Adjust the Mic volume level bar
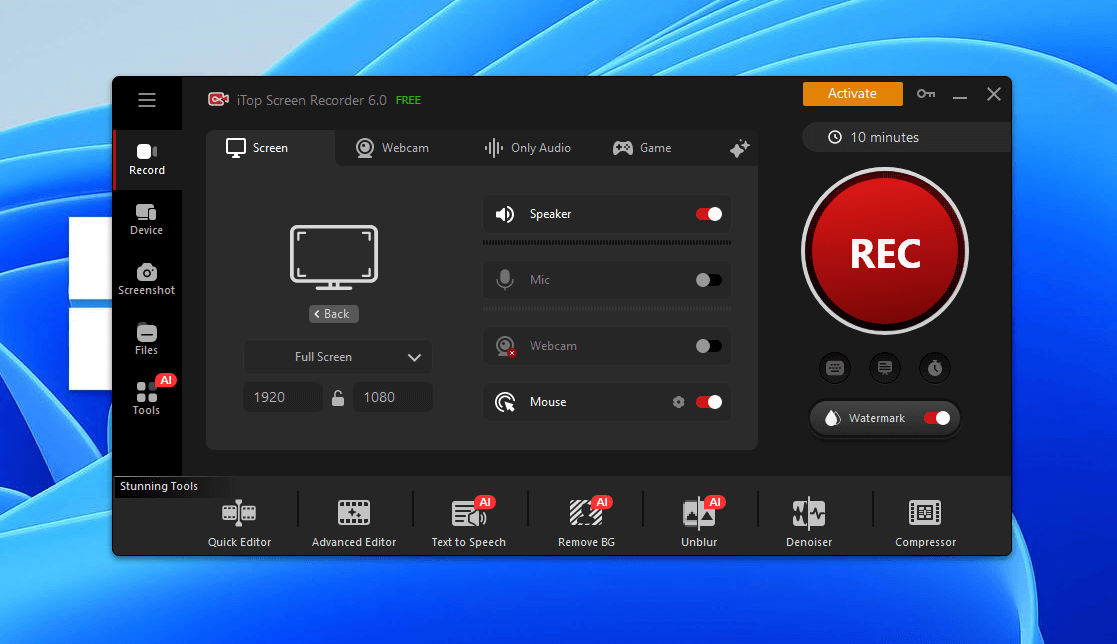This screenshot has width=1117, height=644. [x=607, y=309]
